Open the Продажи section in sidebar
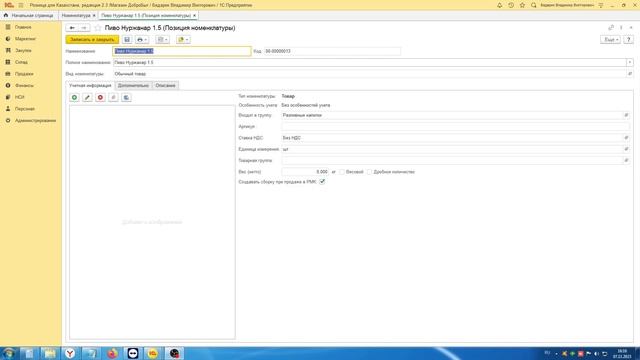640x360 pixels. 24,74
